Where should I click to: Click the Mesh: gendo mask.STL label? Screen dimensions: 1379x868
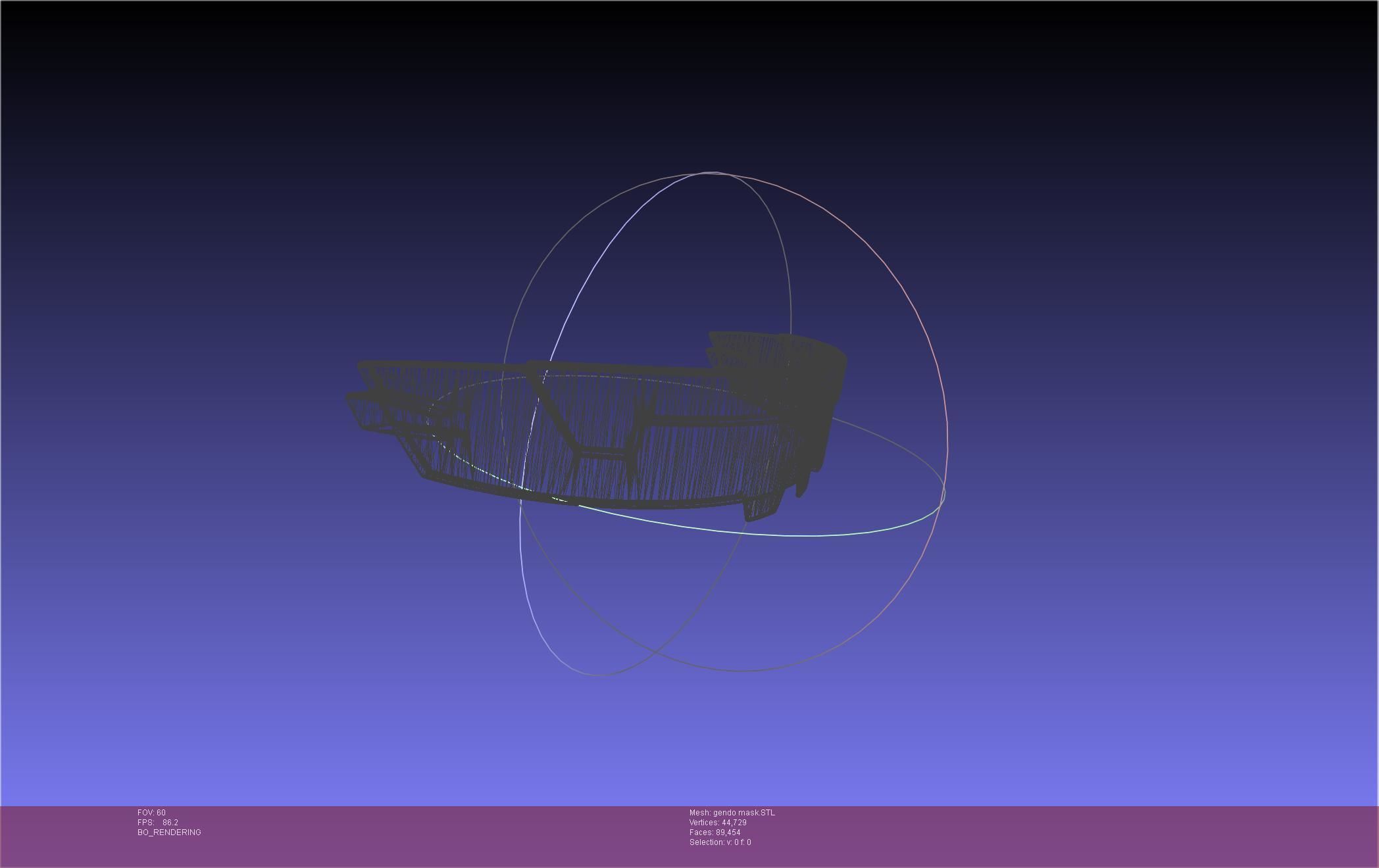pyautogui.click(x=732, y=813)
